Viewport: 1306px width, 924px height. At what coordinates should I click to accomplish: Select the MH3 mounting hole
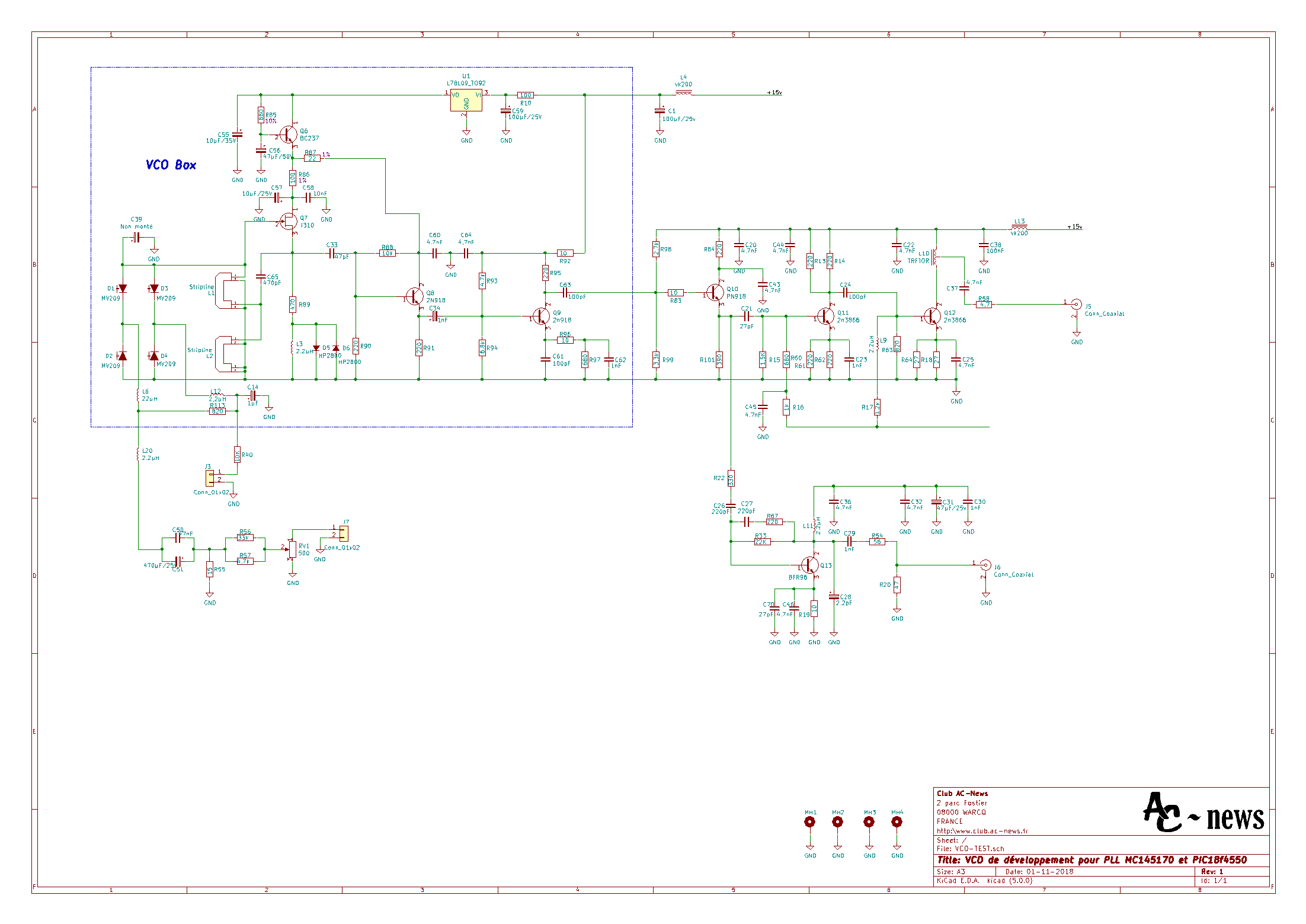coord(869,821)
